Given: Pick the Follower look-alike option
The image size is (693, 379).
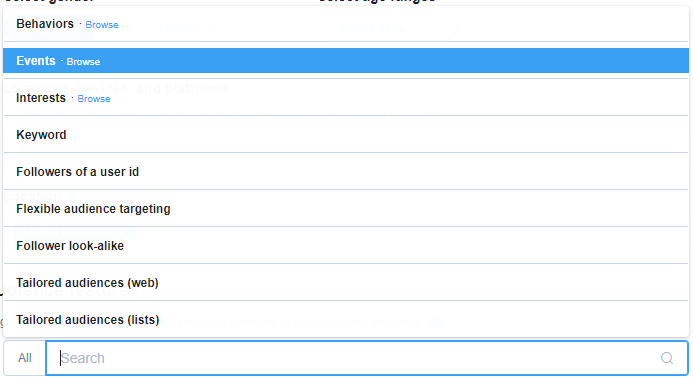Looking at the screenshot, I should click(346, 246).
